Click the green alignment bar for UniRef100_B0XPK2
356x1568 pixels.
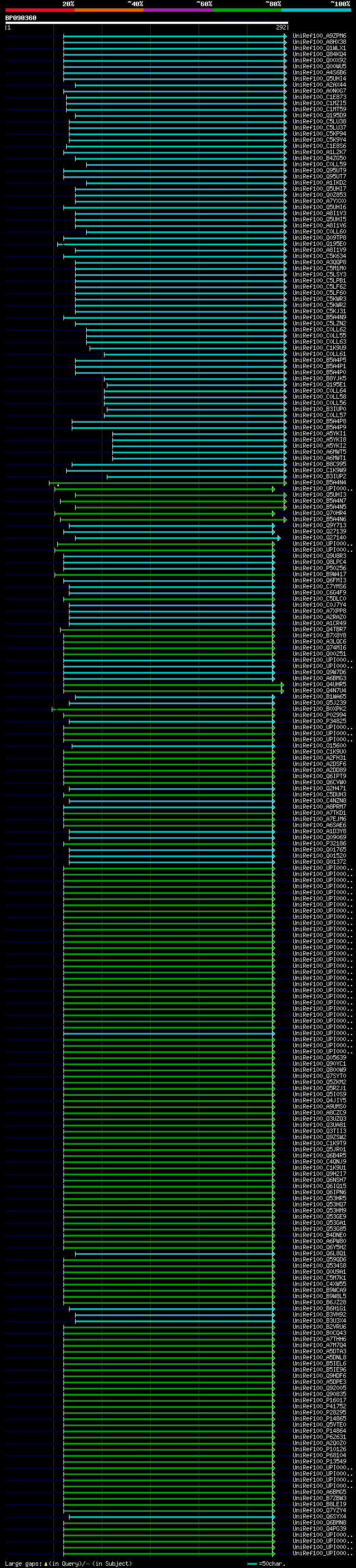(163, 709)
